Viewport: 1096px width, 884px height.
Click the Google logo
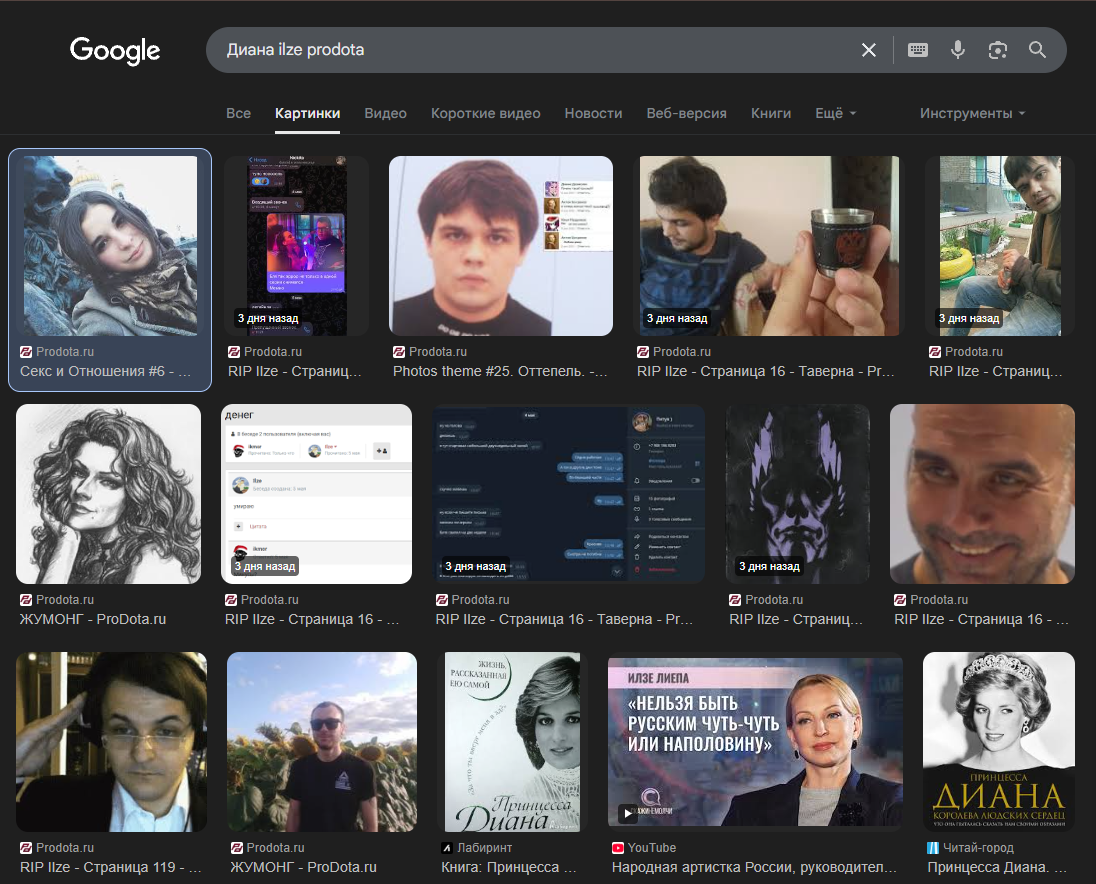115,50
